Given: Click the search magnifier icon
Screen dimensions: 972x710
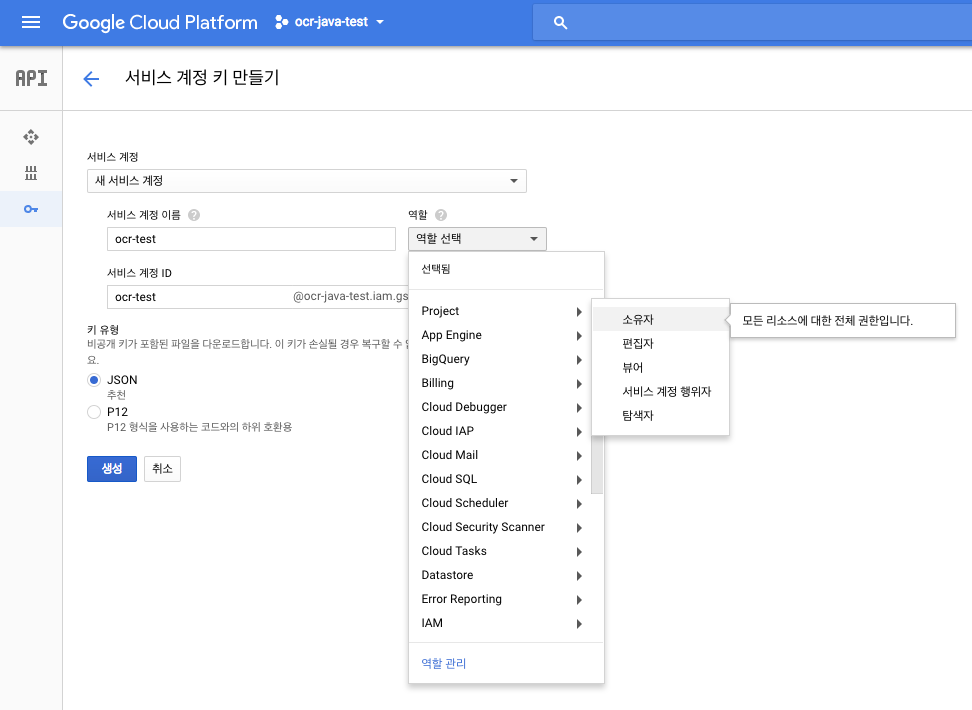Looking at the screenshot, I should (560, 23).
